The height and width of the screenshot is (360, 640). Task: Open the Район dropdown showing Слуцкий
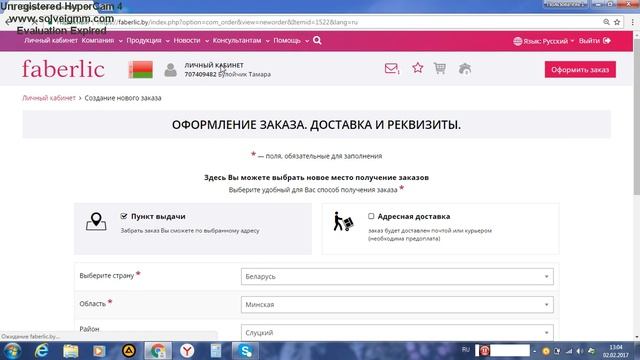(397, 332)
